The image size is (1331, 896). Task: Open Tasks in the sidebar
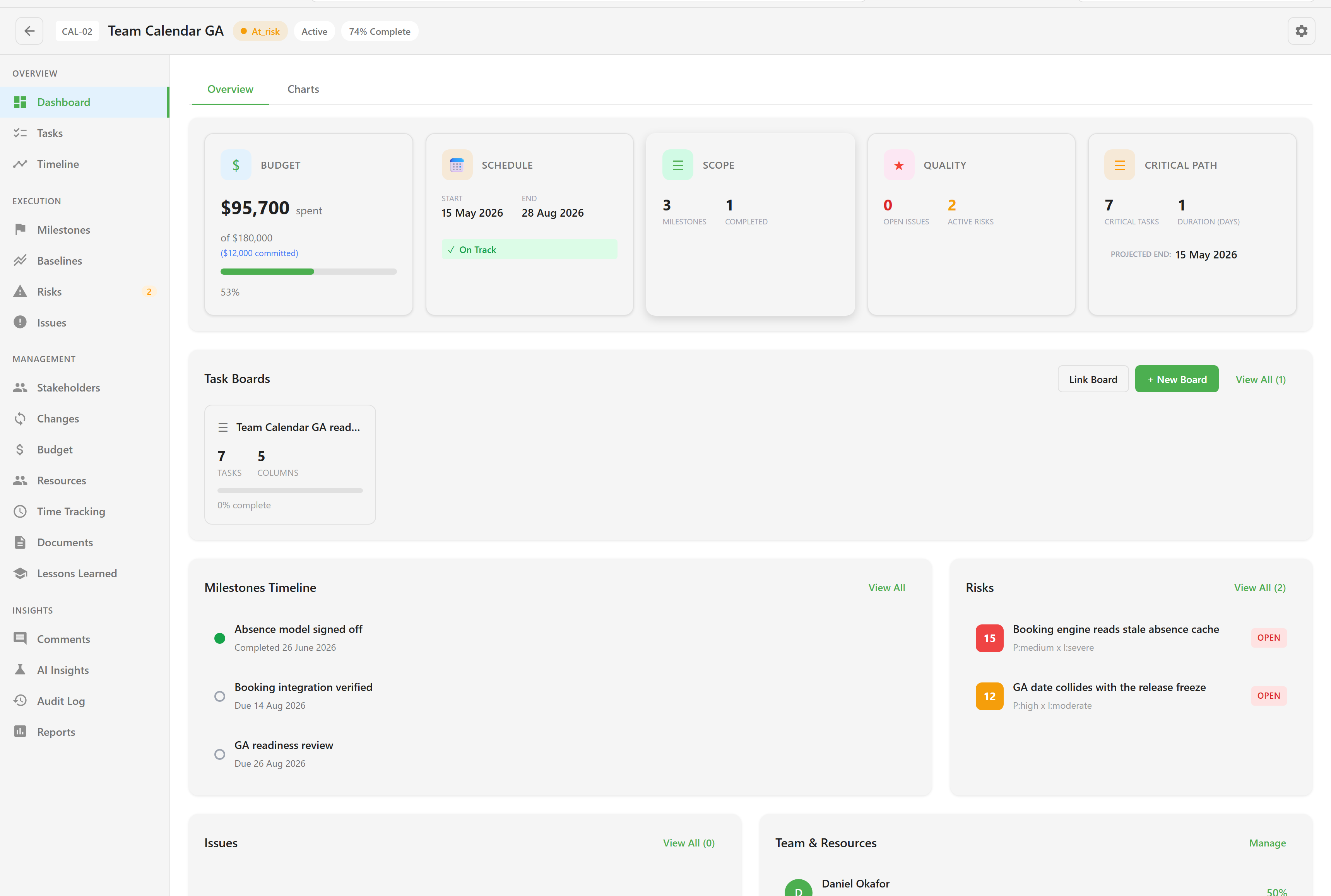85,133
